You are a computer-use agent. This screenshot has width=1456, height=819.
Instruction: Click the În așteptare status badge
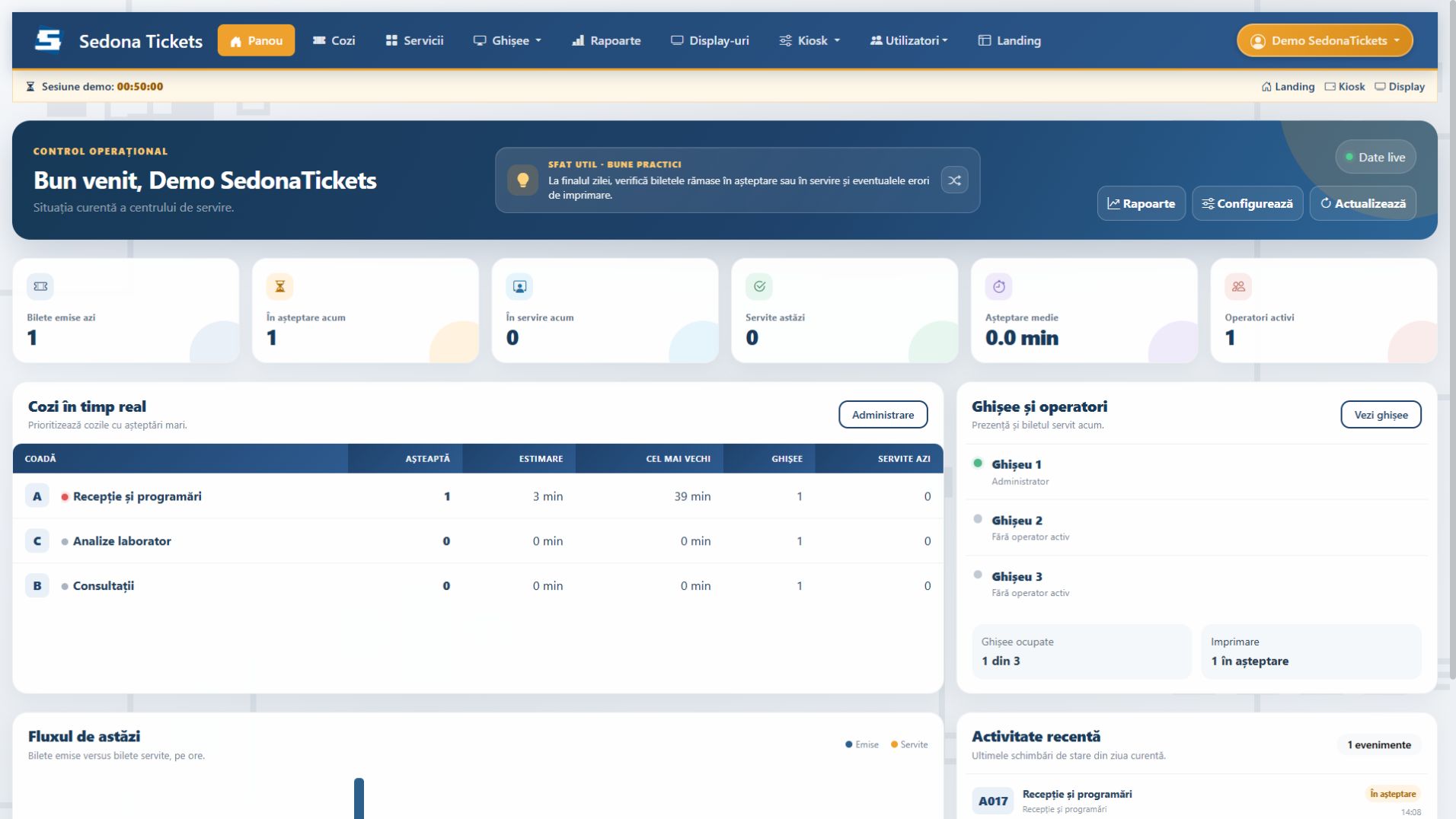[x=1393, y=794]
